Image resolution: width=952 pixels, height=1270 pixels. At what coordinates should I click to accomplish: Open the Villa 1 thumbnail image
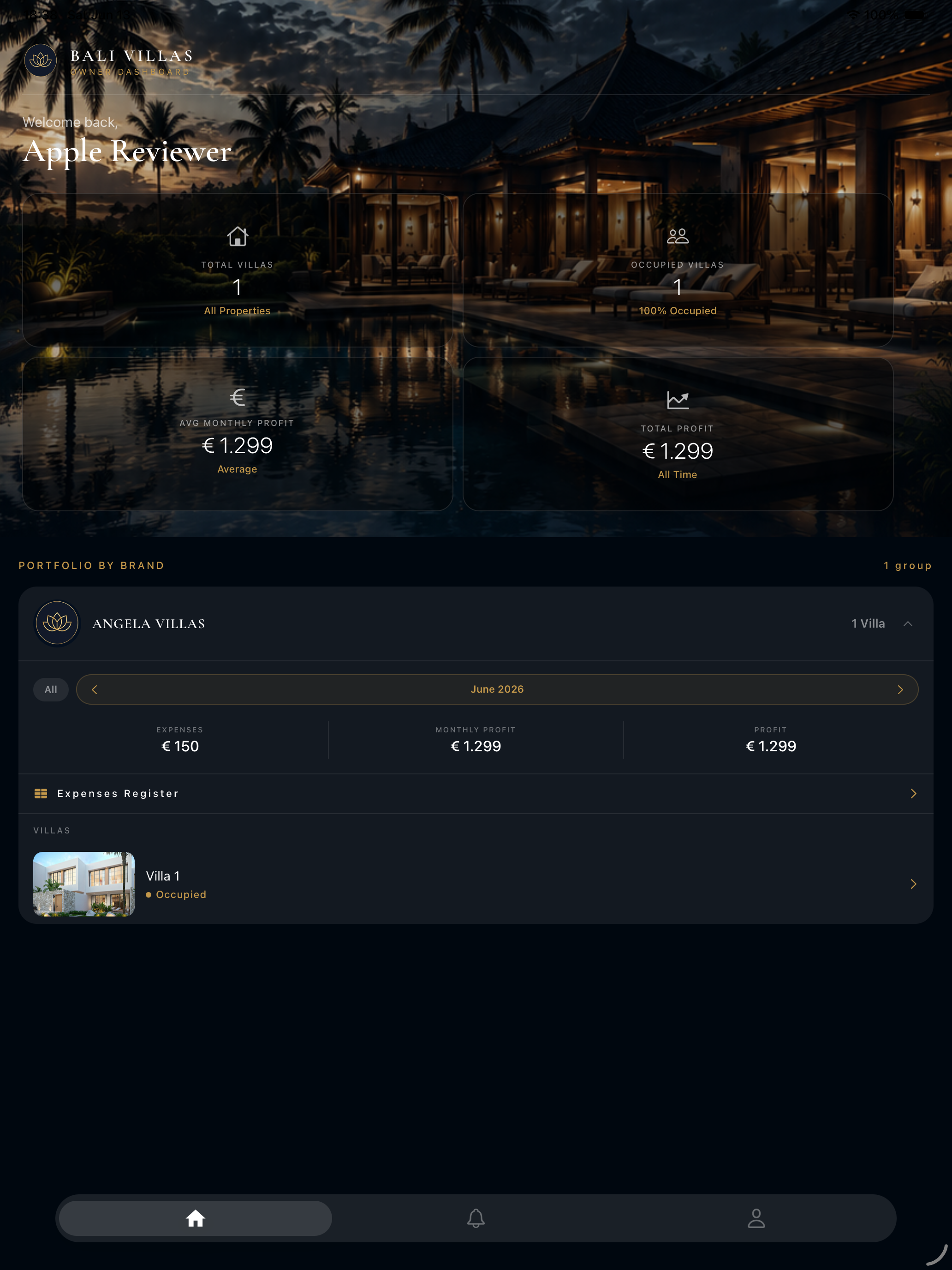[x=84, y=884]
